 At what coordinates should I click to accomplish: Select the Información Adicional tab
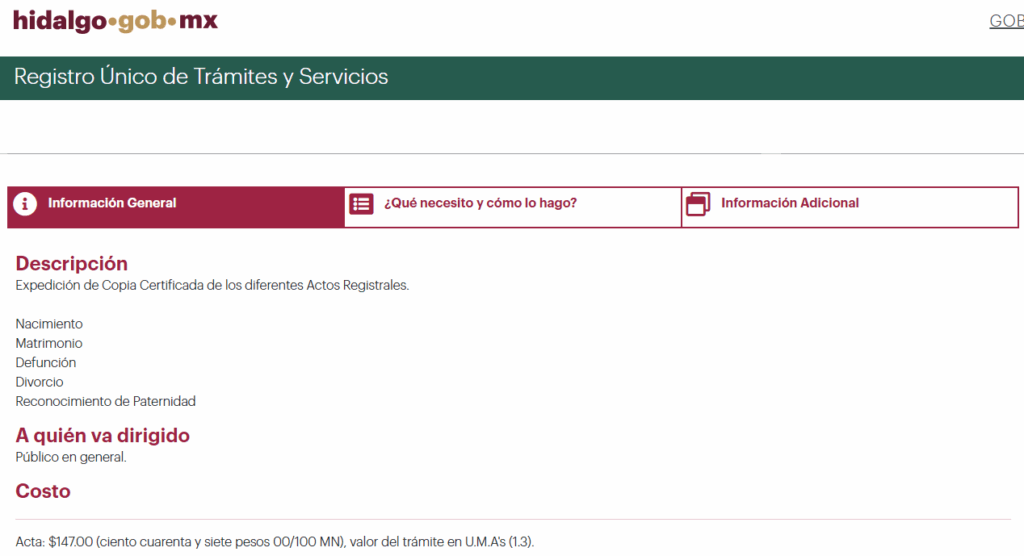[850, 207]
